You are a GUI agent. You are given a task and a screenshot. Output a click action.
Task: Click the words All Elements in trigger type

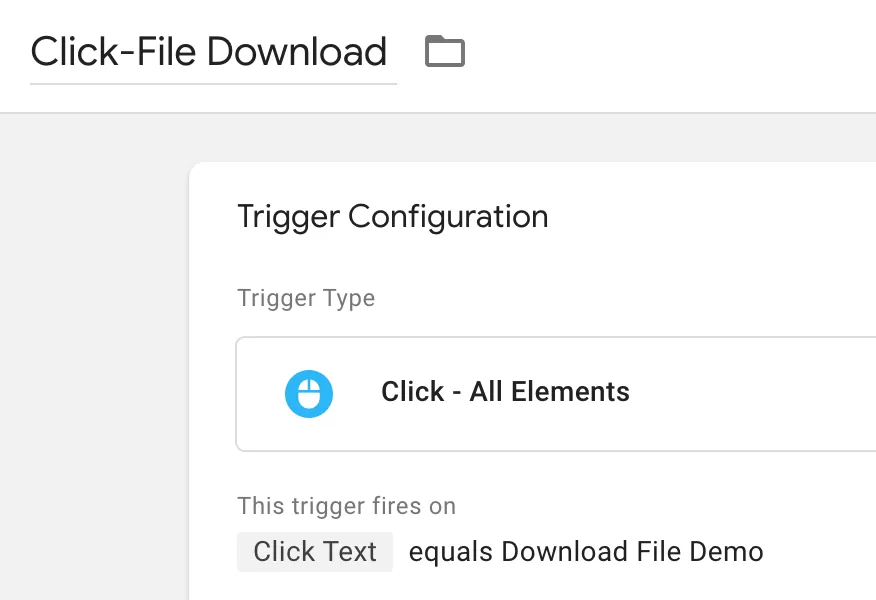[x=550, y=392]
